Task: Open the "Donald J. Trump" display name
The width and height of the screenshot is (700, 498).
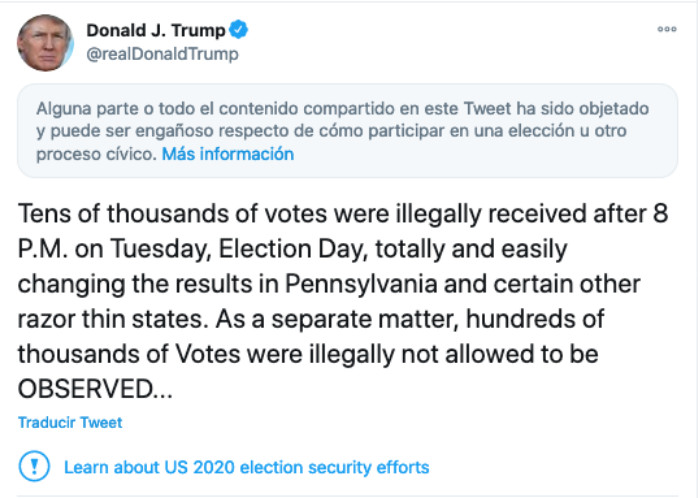Action: coord(155,30)
